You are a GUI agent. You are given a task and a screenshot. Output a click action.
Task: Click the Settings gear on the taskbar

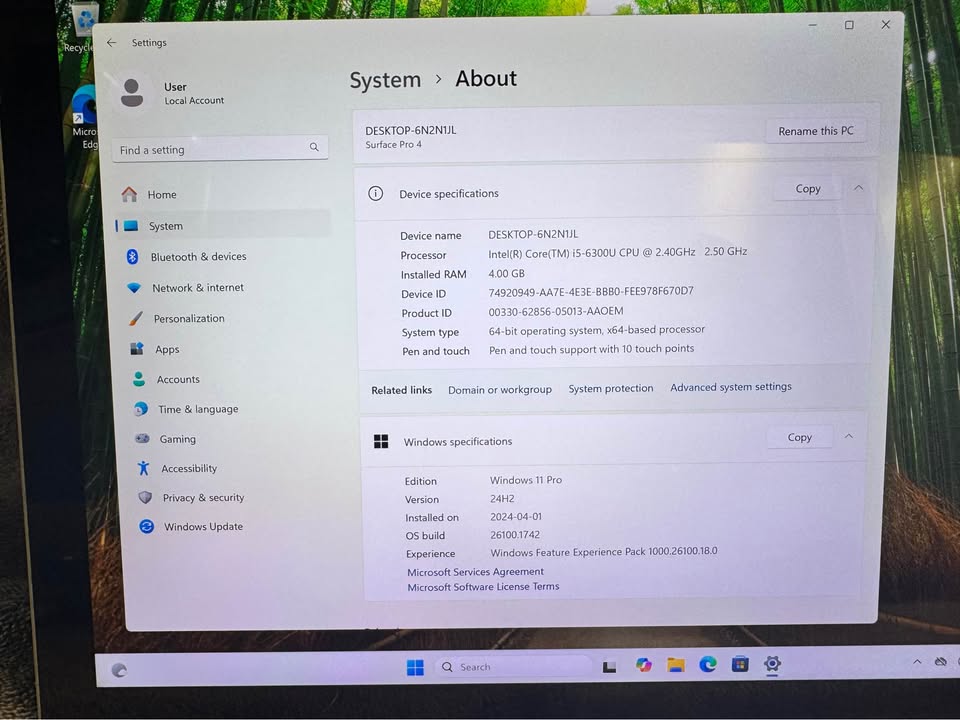pyautogui.click(x=773, y=664)
